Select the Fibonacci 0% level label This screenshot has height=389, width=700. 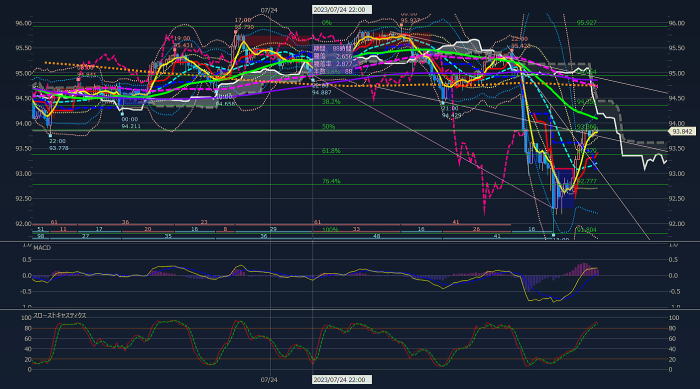point(327,23)
